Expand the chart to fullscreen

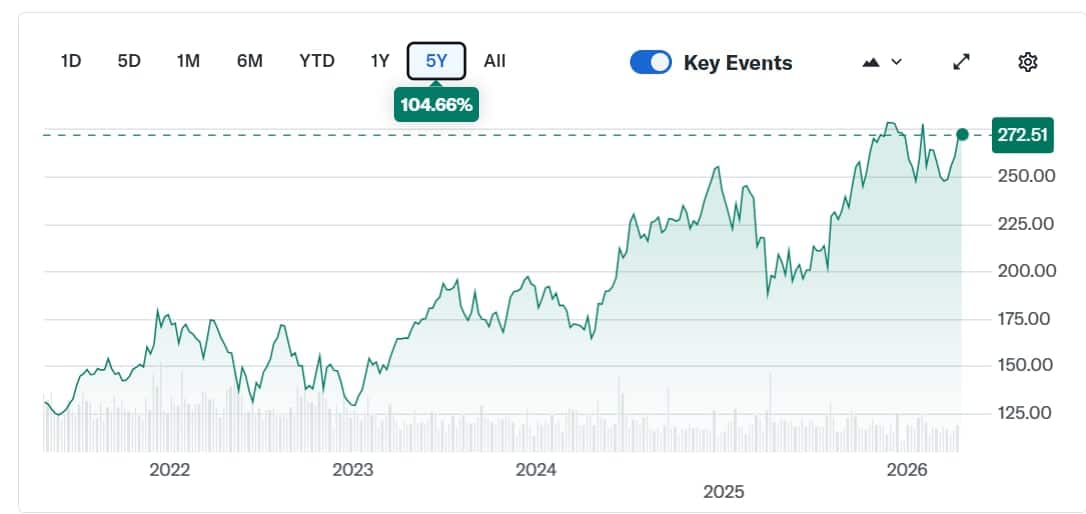click(x=961, y=62)
